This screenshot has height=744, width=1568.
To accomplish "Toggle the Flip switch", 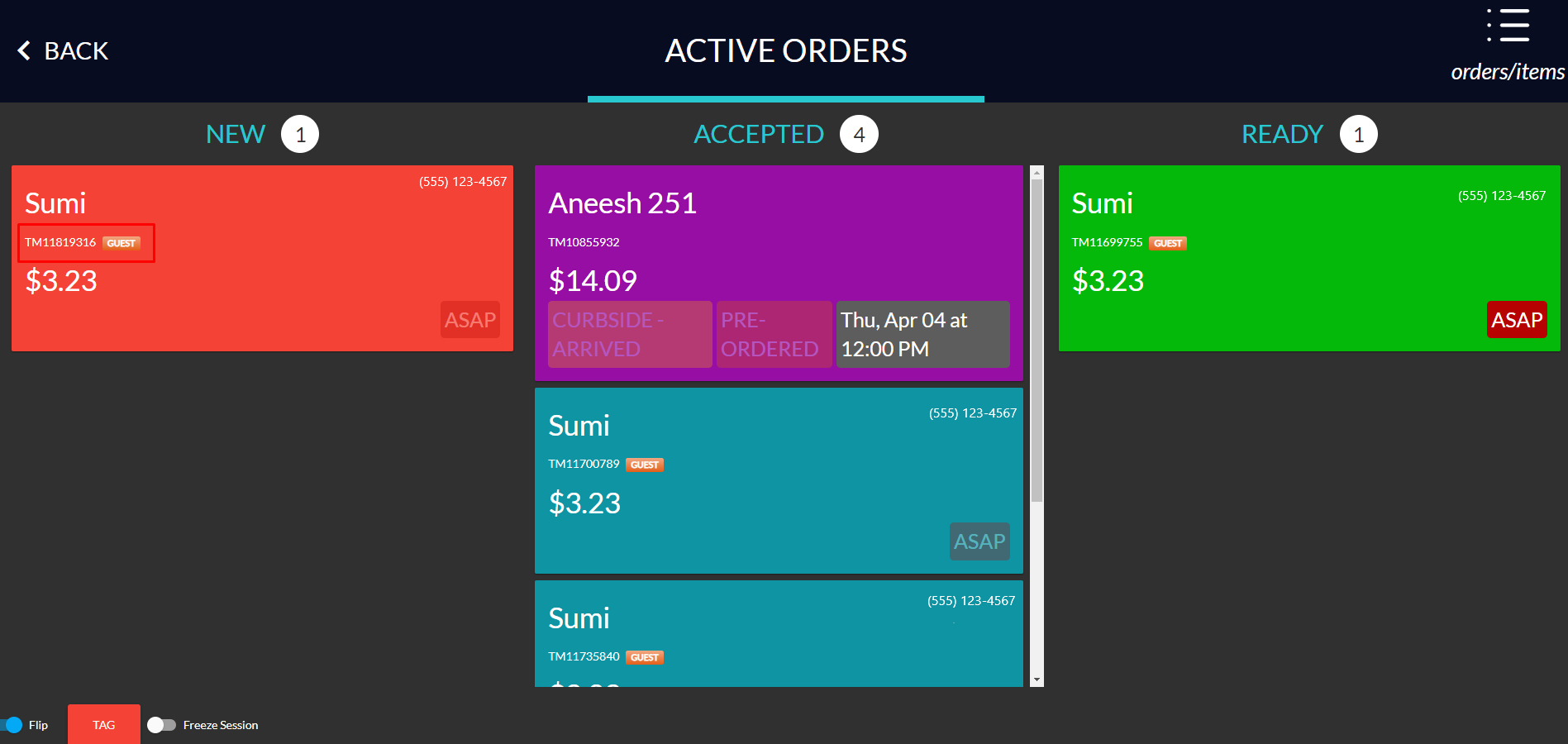I will (x=12, y=725).
